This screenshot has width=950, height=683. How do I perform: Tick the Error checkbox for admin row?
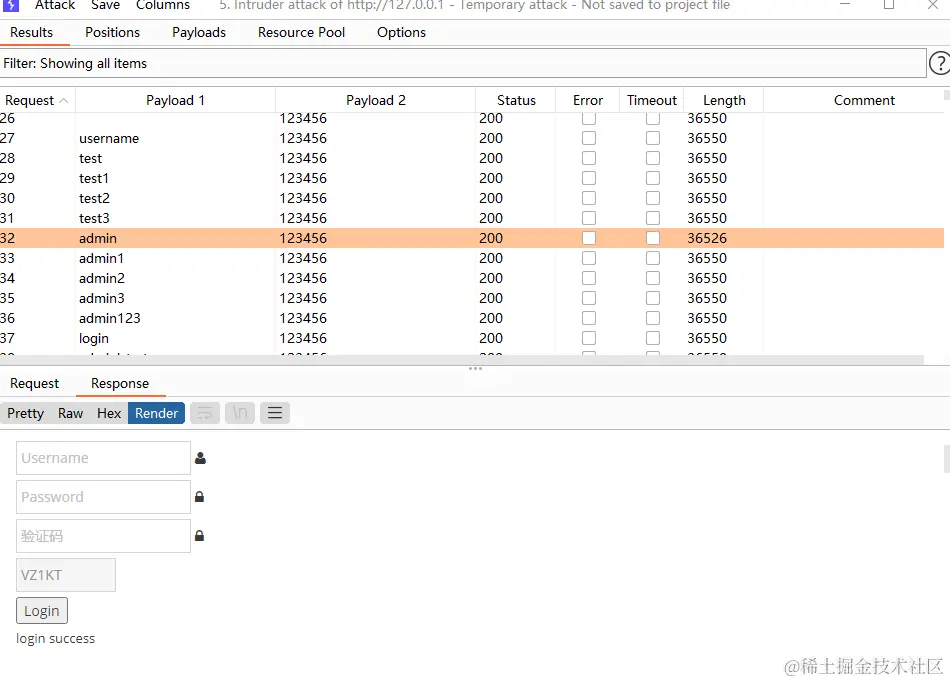pyautogui.click(x=589, y=238)
